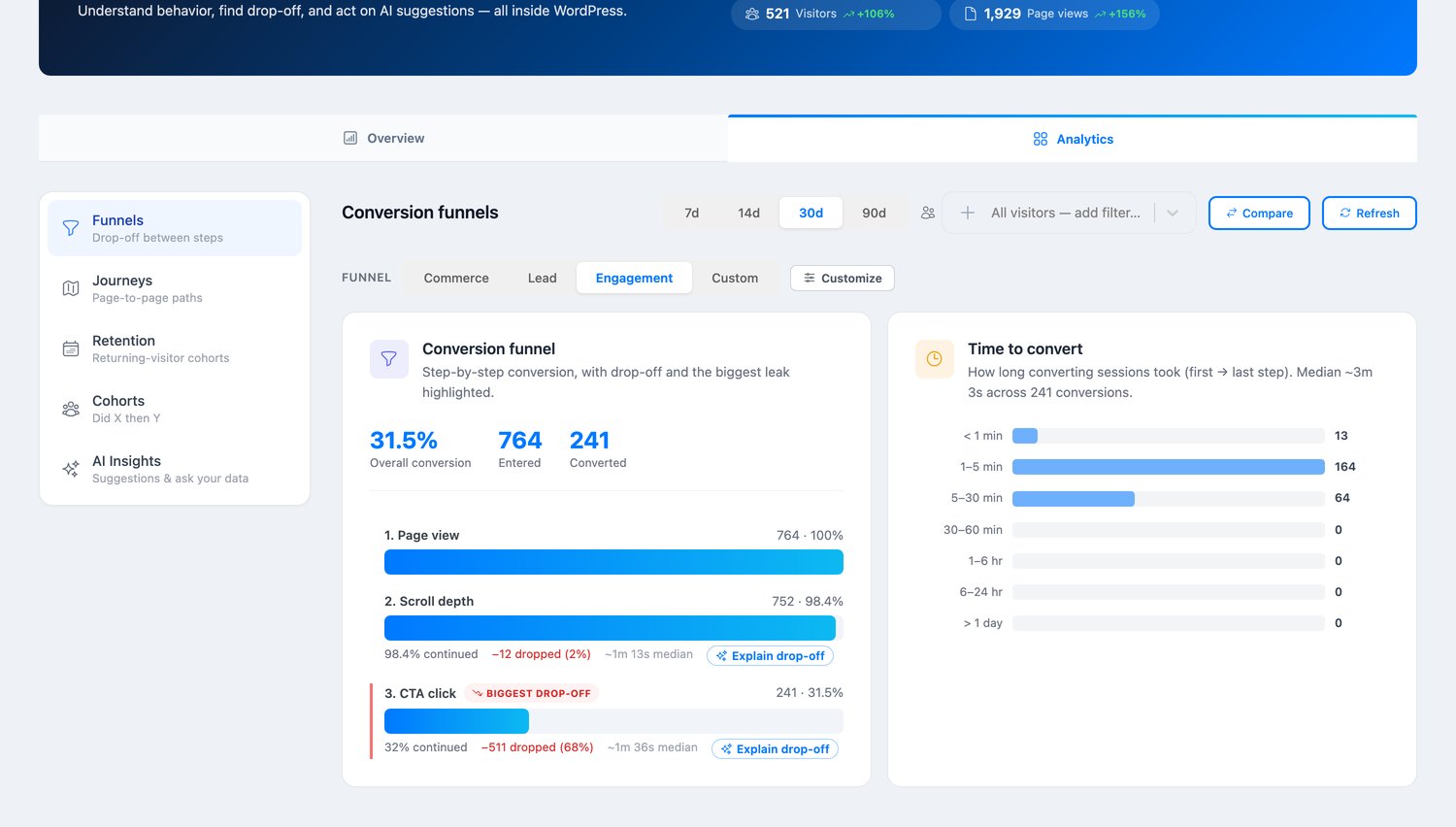Click the Compare button

[1259, 213]
